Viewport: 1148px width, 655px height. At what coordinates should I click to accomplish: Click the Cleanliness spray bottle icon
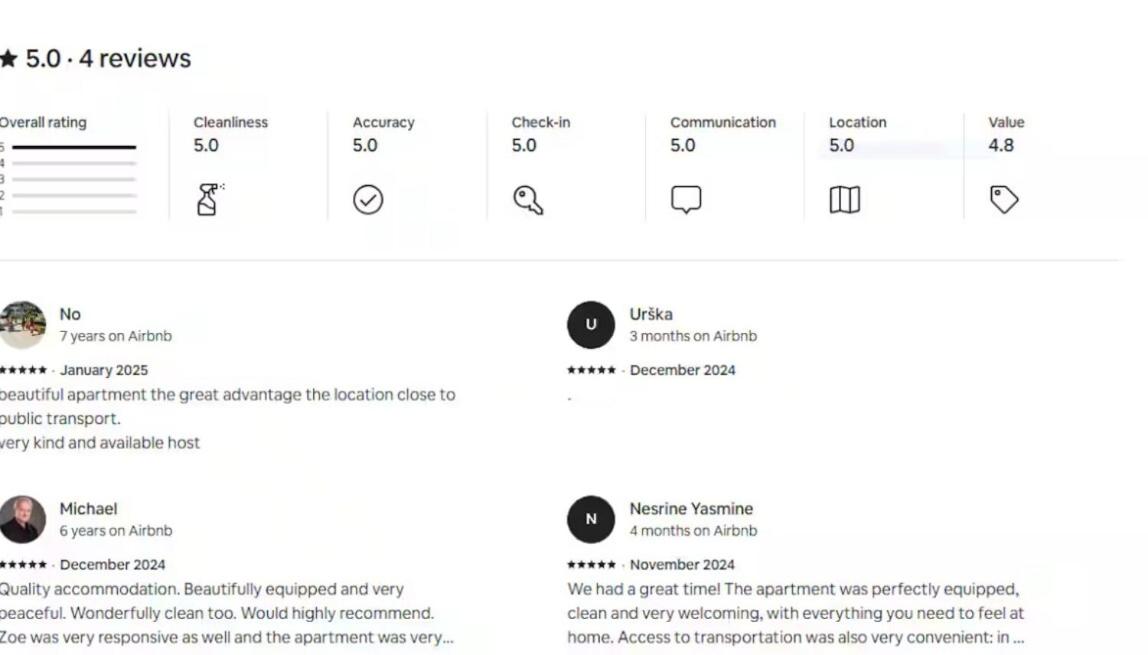tap(208, 200)
